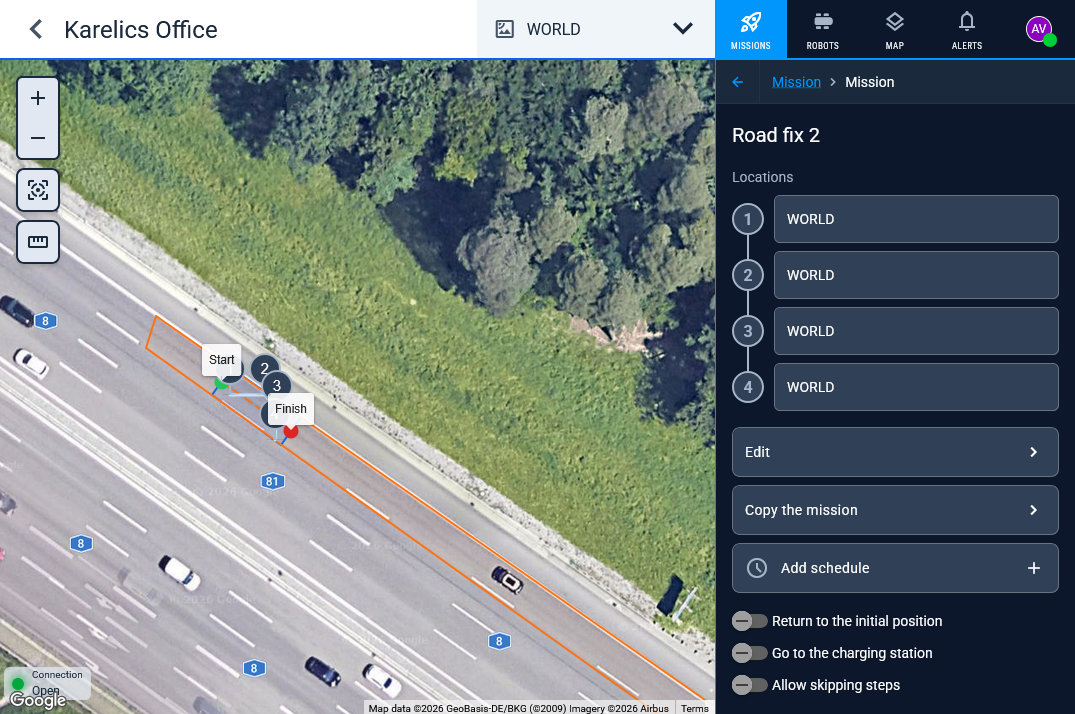Select location 2 WORLD entry
1075x714 pixels.
(916, 275)
